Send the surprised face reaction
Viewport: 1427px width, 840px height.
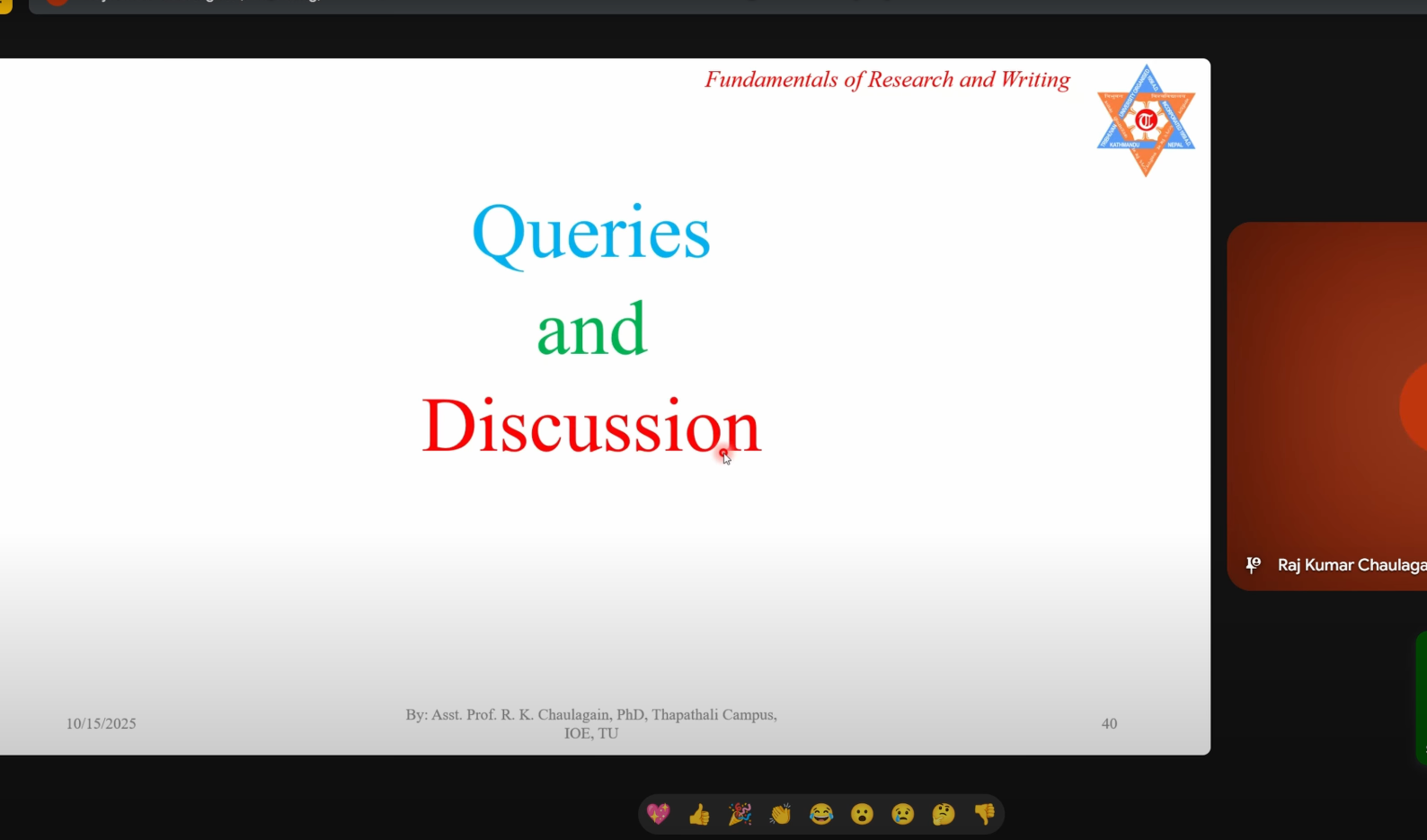click(862, 814)
